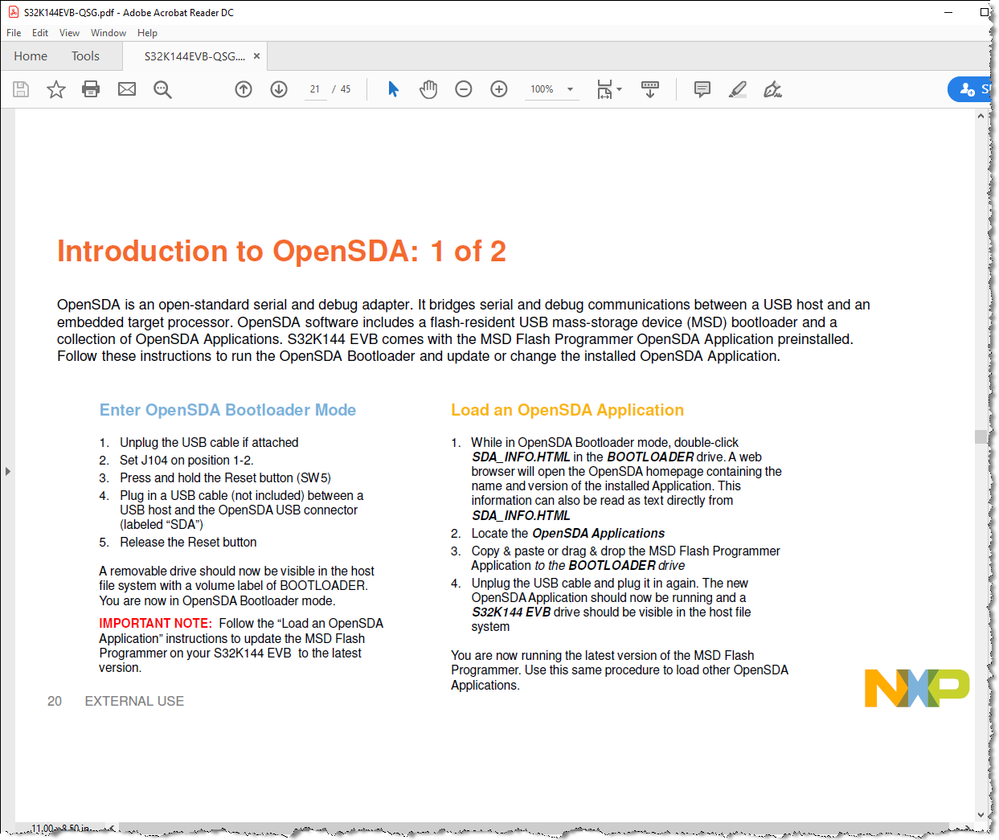
Task: Switch to the Home tab
Action: [30, 56]
